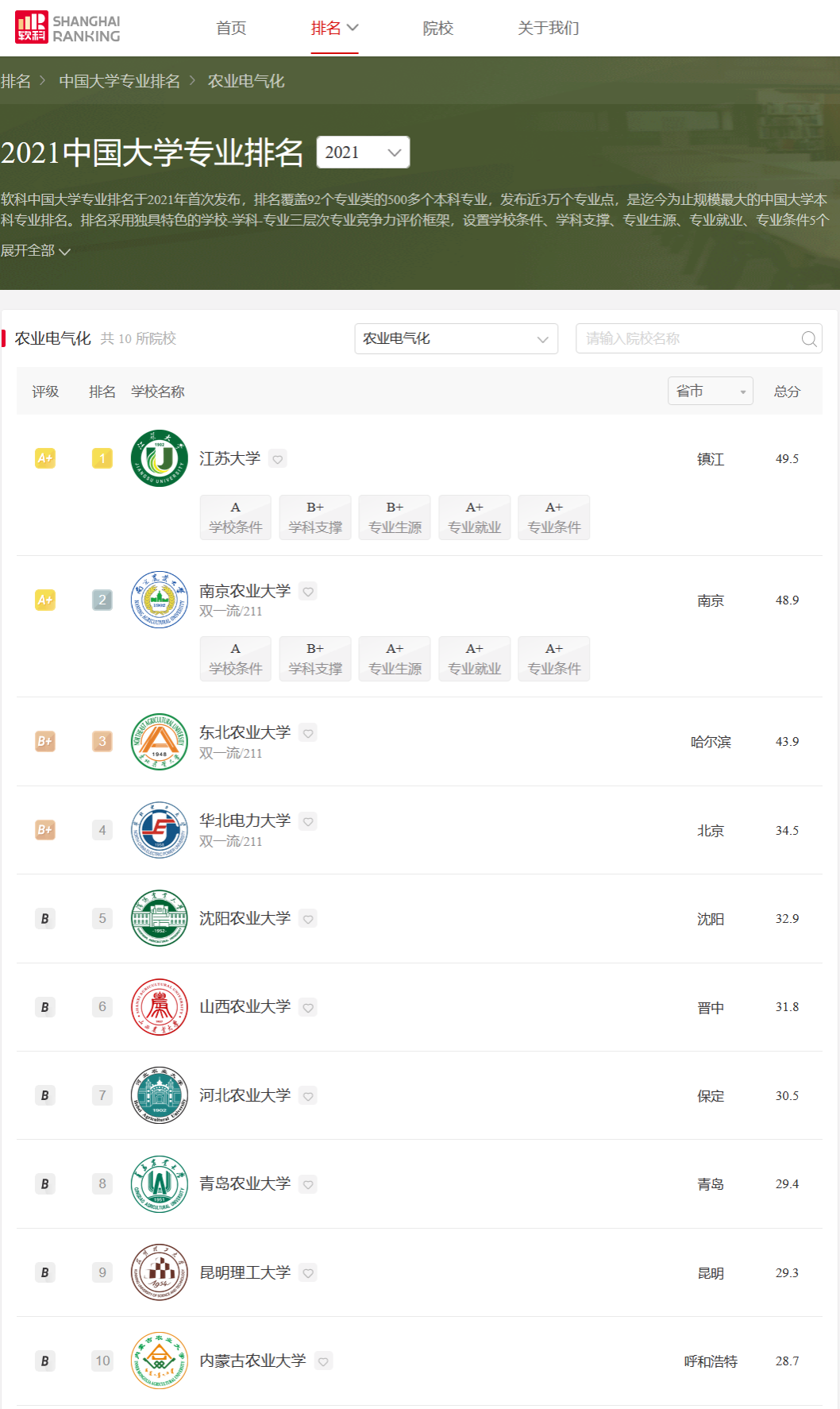
Task: Toggle favorite heart for 江苏大学
Action: click(277, 459)
